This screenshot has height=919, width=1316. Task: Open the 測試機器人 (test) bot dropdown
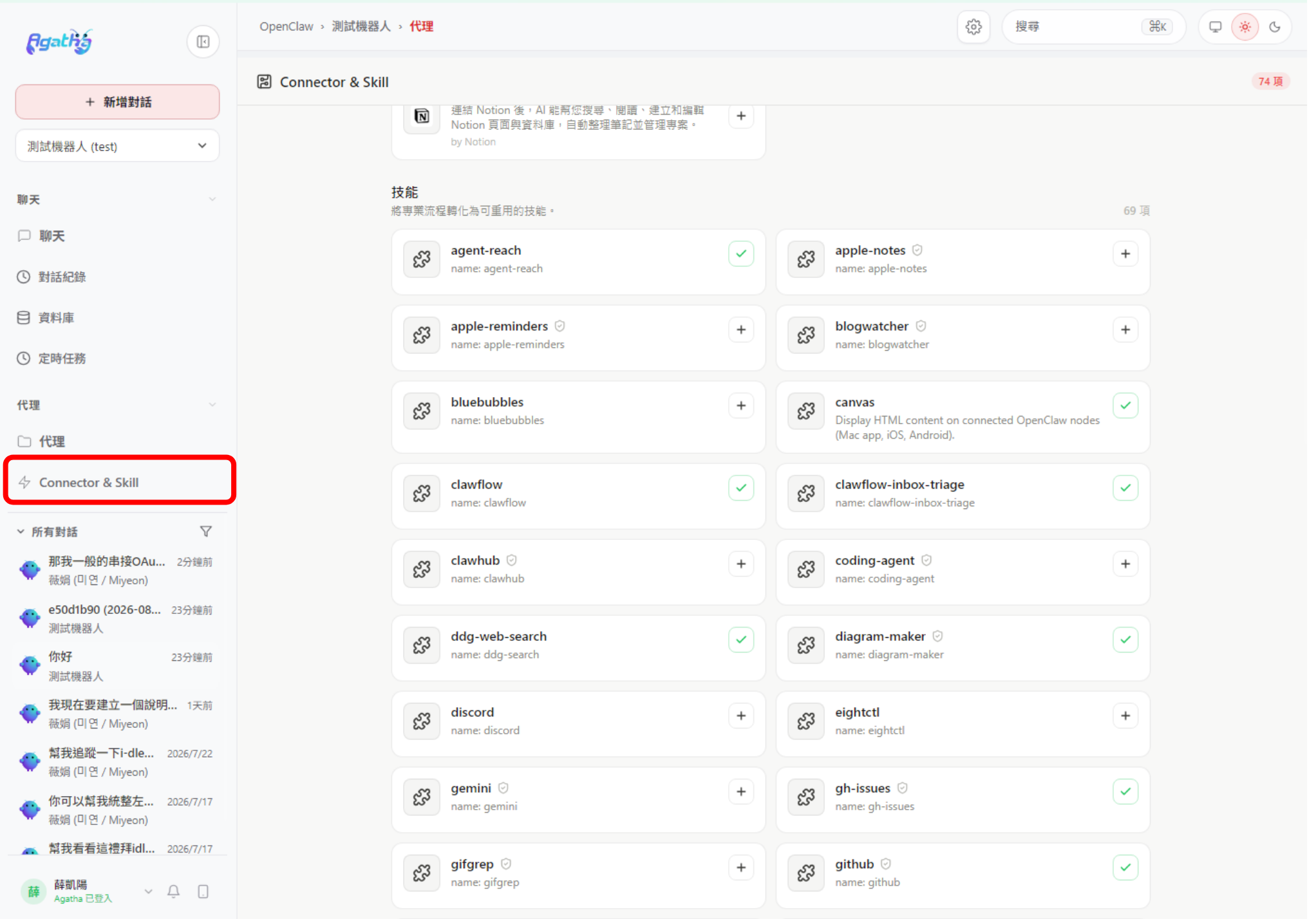117,146
